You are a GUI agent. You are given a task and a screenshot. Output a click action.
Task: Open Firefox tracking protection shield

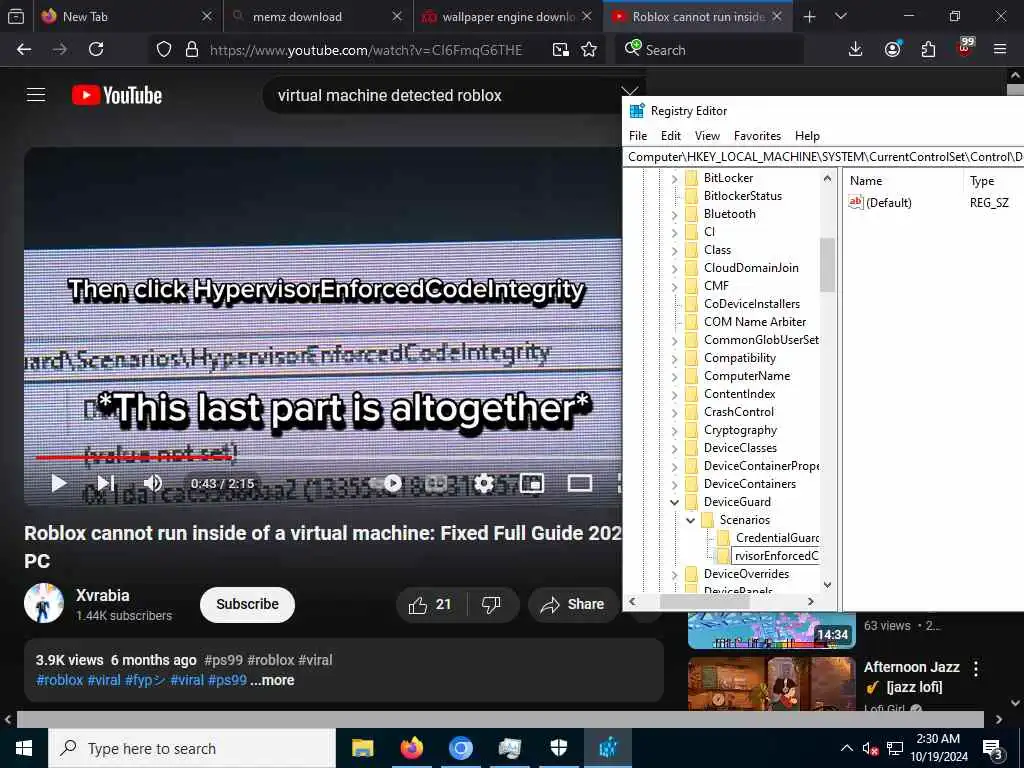(164, 50)
